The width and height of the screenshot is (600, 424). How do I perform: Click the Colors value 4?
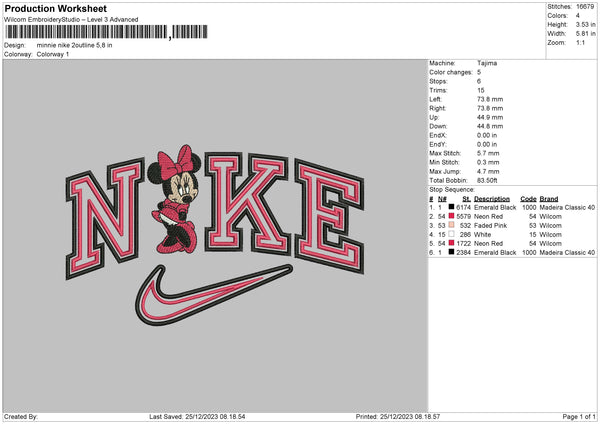tap(578, 16)
